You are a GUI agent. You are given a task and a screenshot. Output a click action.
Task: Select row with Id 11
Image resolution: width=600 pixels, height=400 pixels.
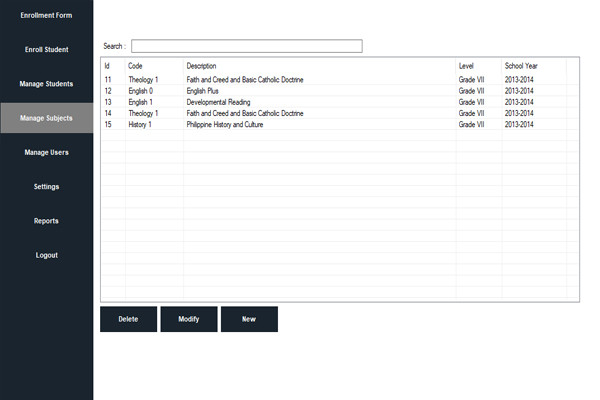pyautogui.click(x=340, y=80)
